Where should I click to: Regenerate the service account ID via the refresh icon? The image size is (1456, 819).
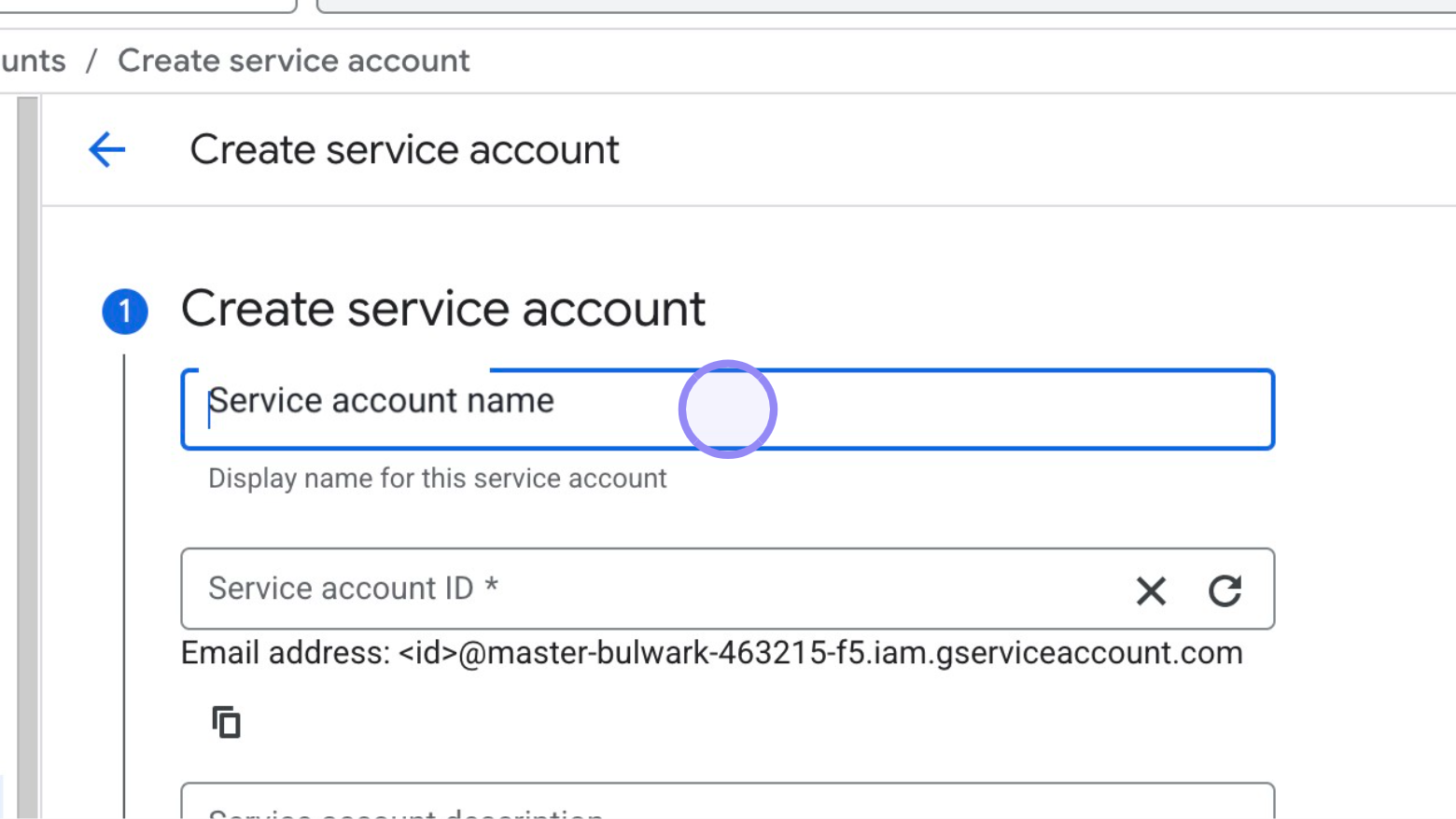(1225, 590)
